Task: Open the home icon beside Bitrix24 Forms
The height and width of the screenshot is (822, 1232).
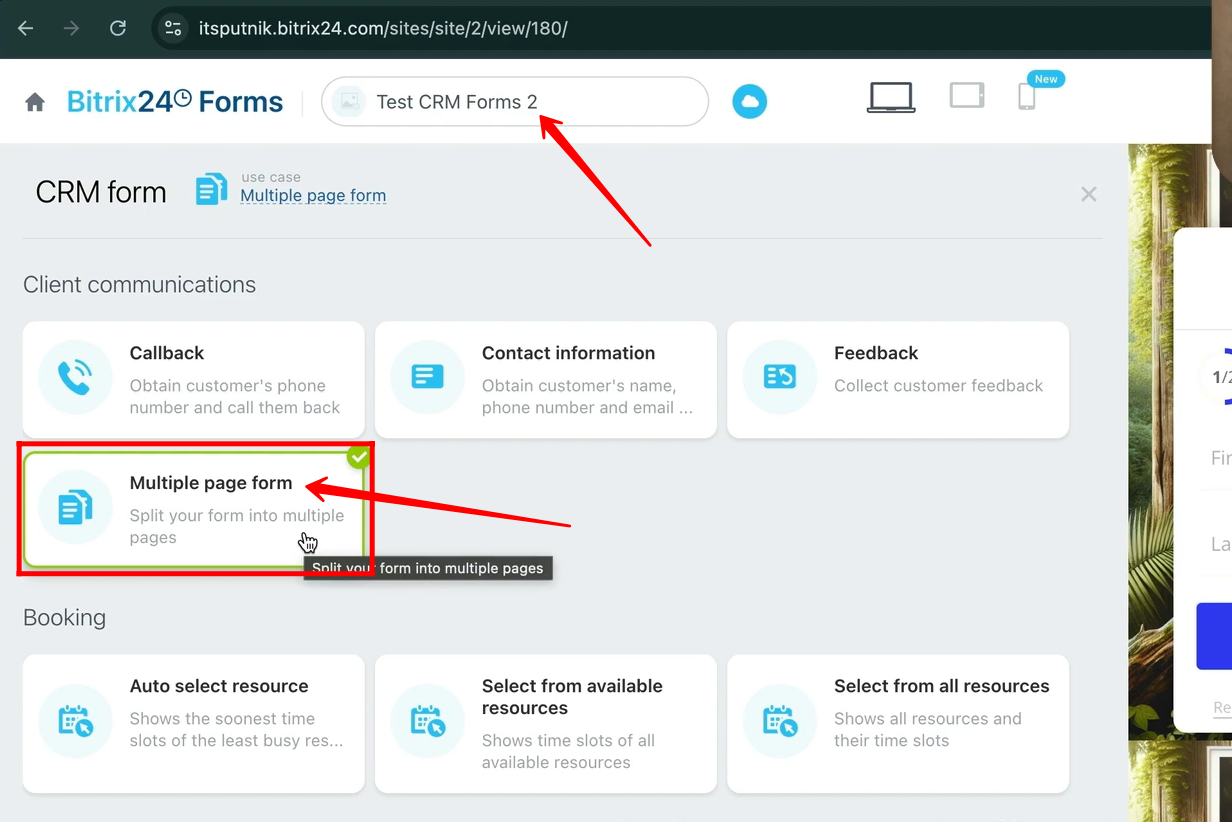Action: coord(35,102)
